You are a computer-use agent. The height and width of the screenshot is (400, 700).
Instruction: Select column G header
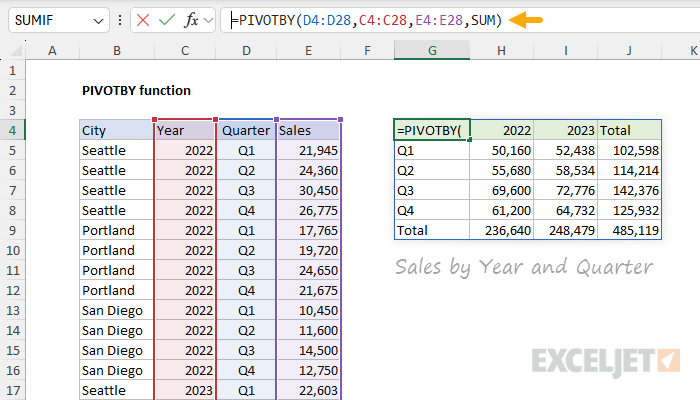tap(432, 50)
